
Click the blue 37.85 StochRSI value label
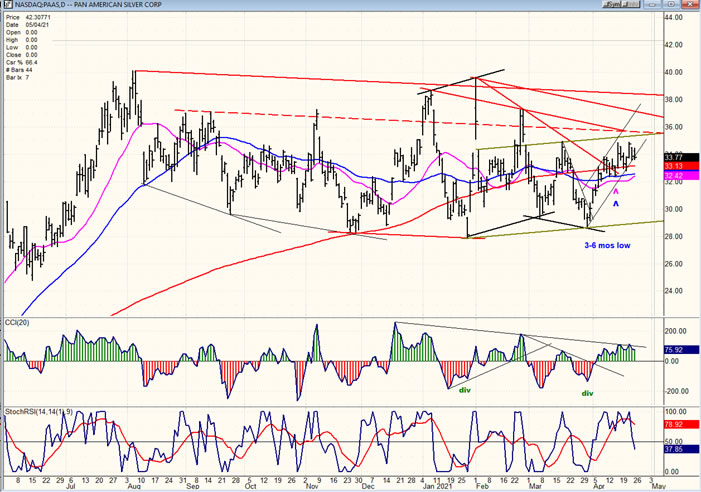point(681,449)
